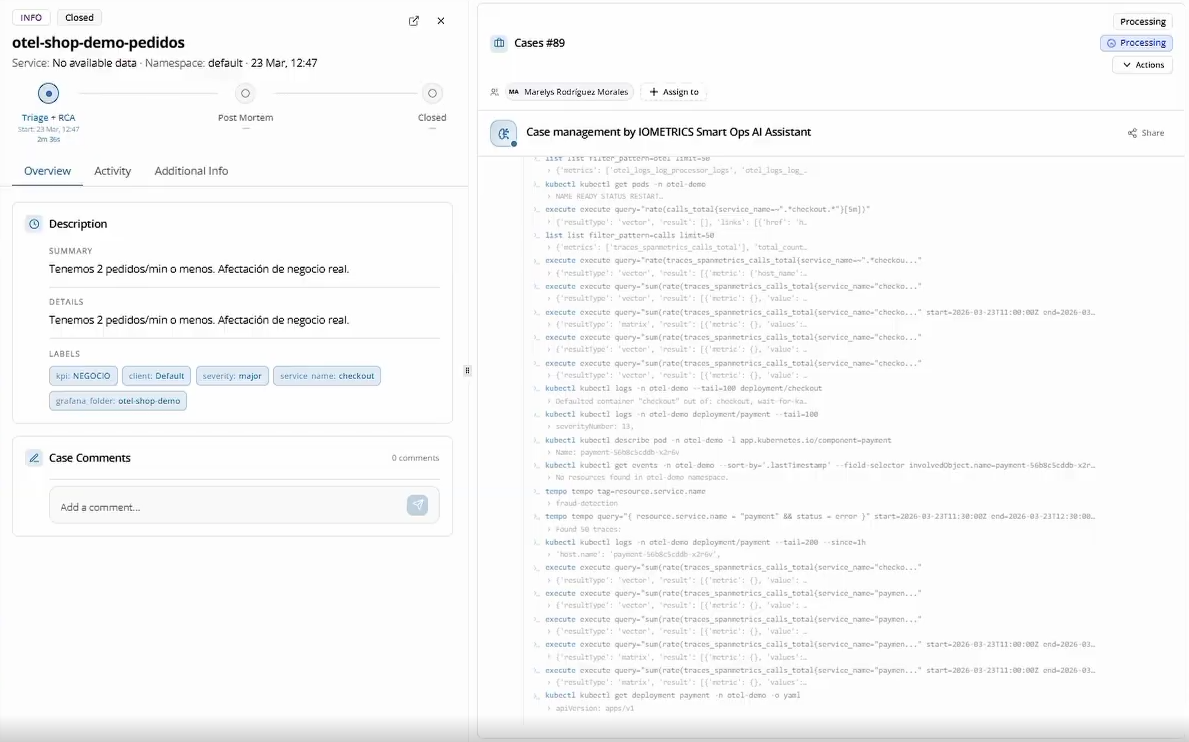Image resolution: width=1189 pixels, height=742 pixels.
Task: Click the assignees people icon
Action: (494, 92)
